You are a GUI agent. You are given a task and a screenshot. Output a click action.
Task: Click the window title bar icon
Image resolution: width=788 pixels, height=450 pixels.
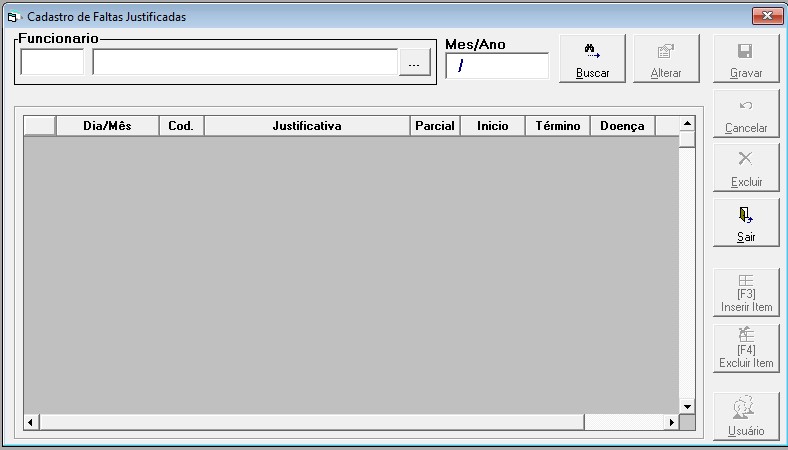coord(13,17)
